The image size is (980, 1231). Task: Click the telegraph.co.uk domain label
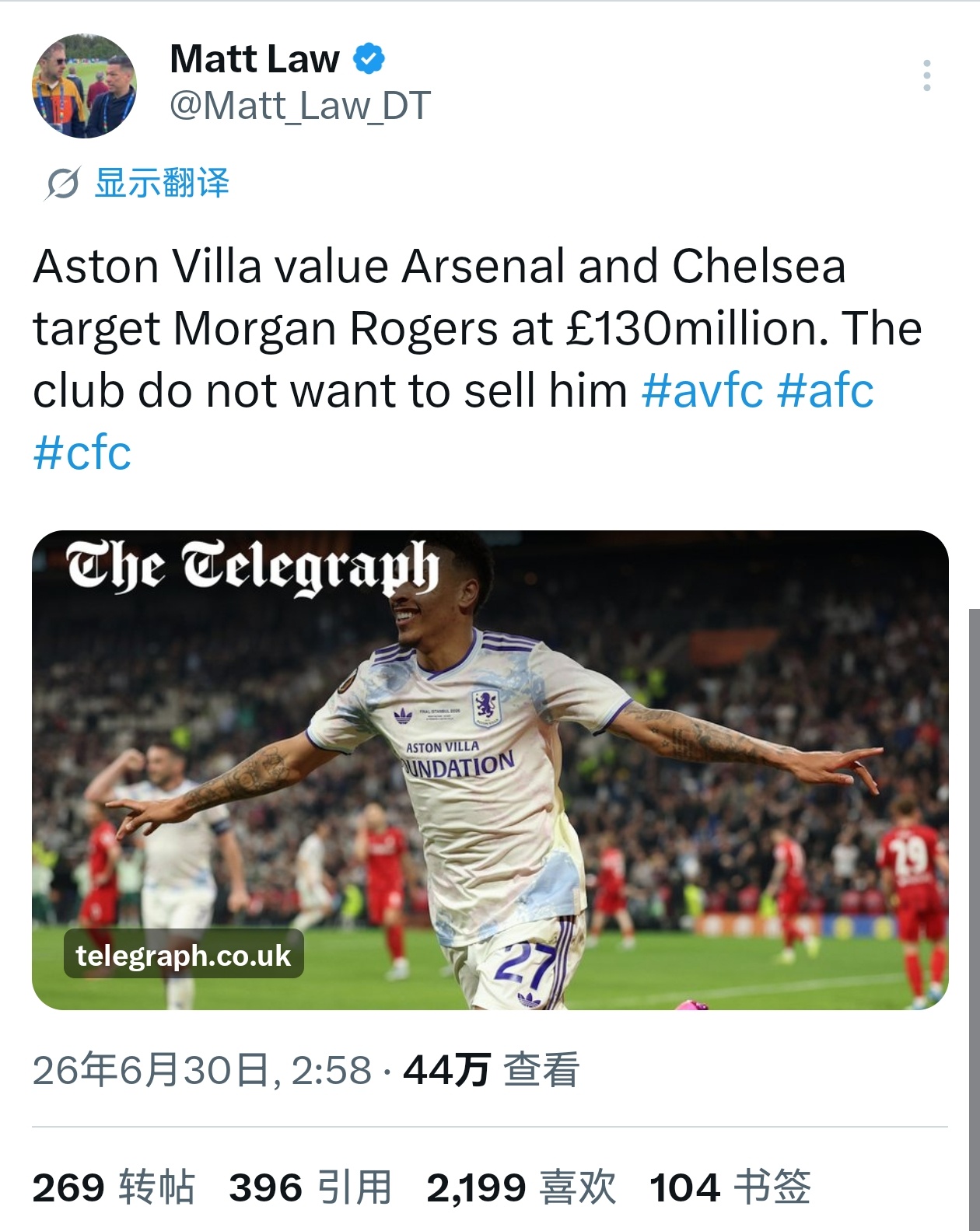tap(184, 954)
